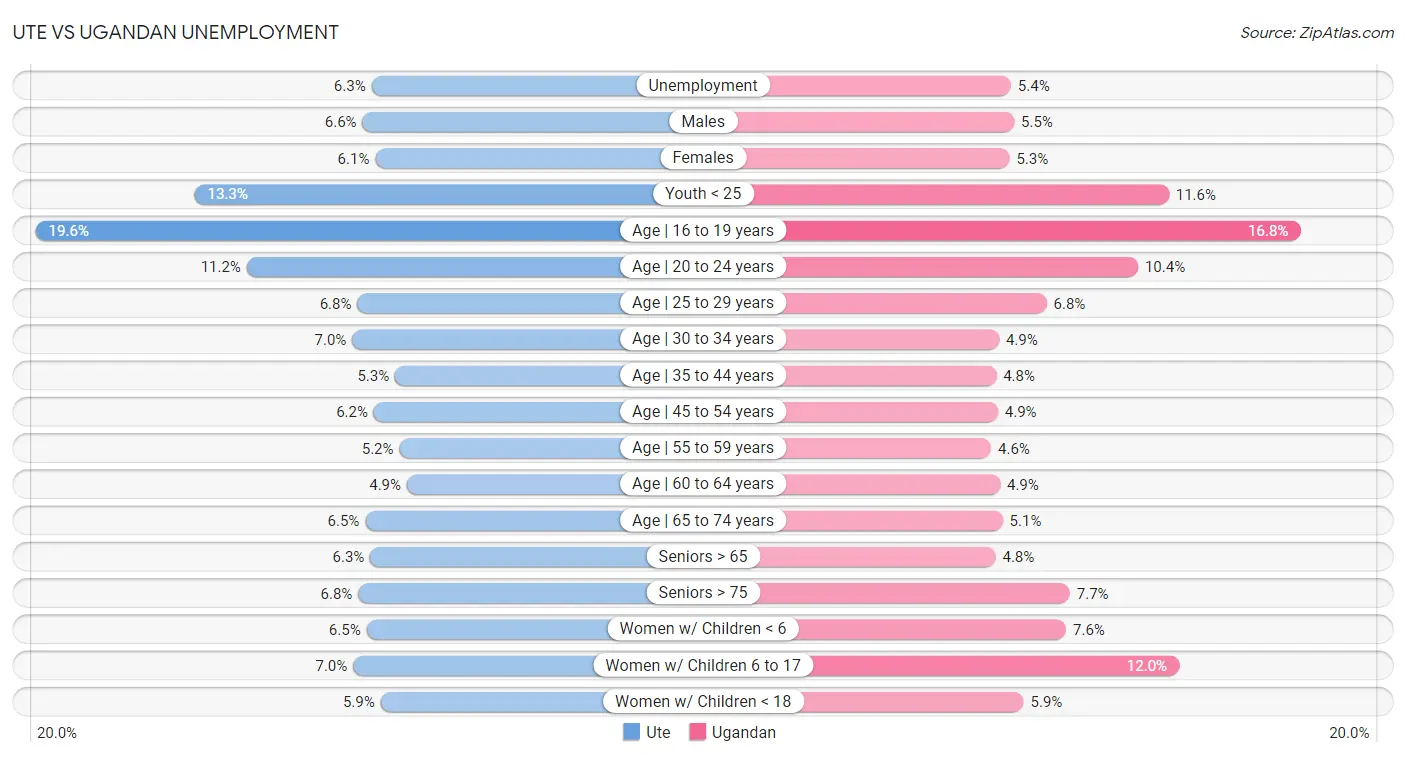Click the pink Ugandan legend swatch
The height and width of the screenshot is (757, 1406).
tap(697, 732)
